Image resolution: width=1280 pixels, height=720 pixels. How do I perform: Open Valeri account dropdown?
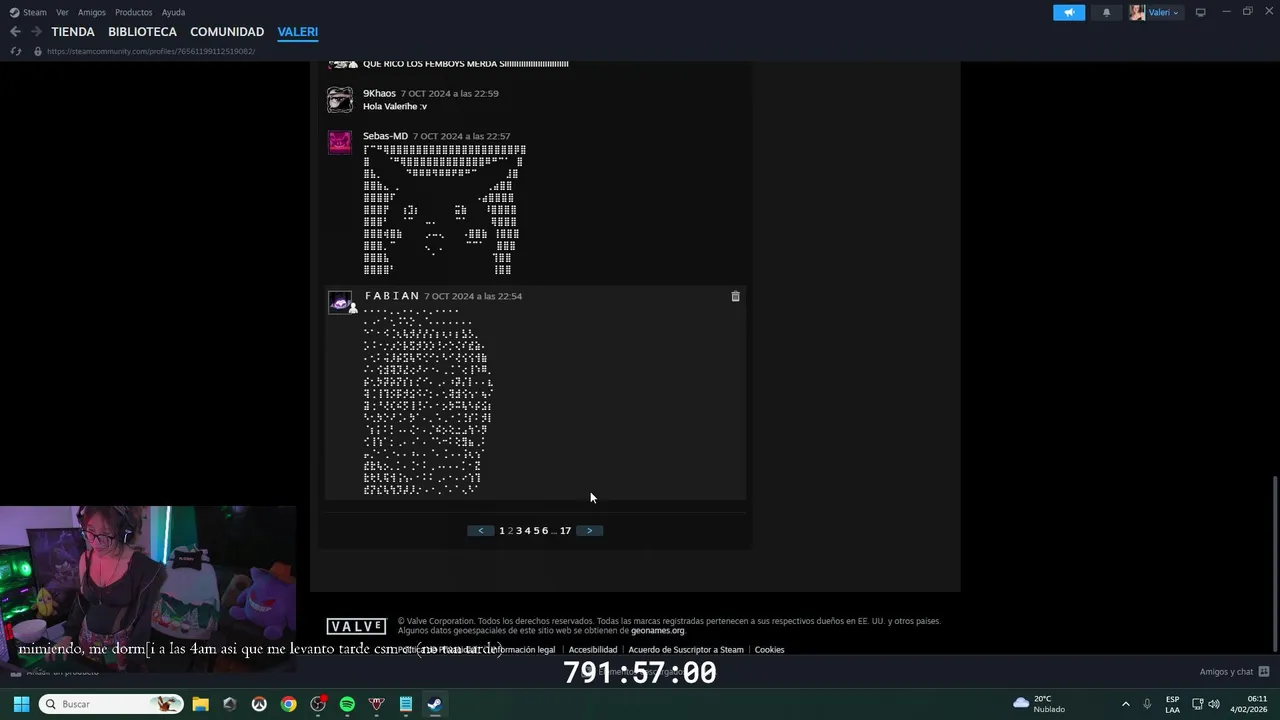pos(1155,12)
